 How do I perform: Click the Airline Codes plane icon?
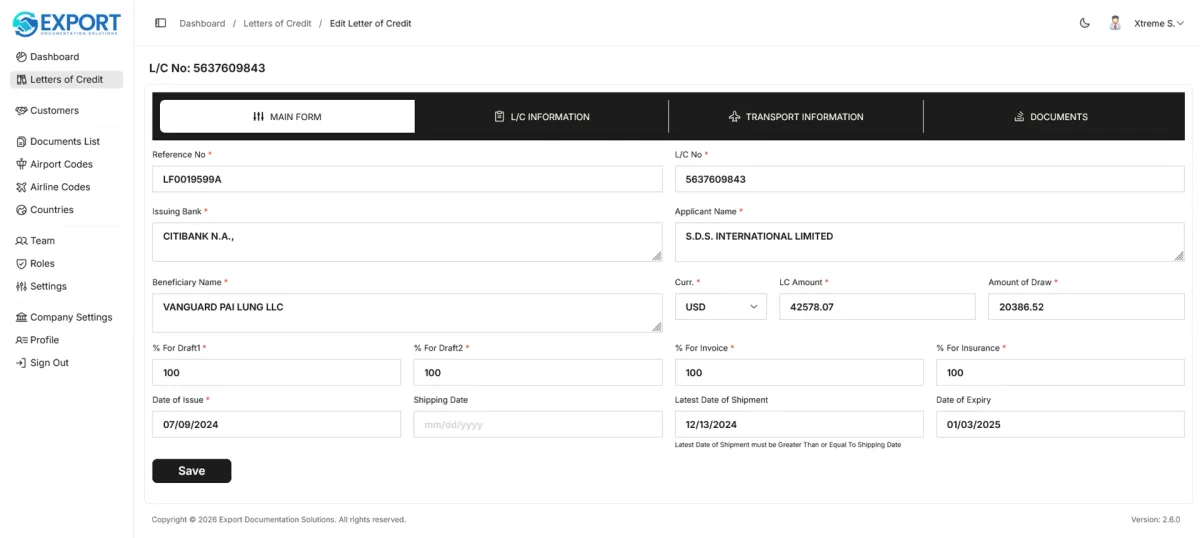pos(21,187)
